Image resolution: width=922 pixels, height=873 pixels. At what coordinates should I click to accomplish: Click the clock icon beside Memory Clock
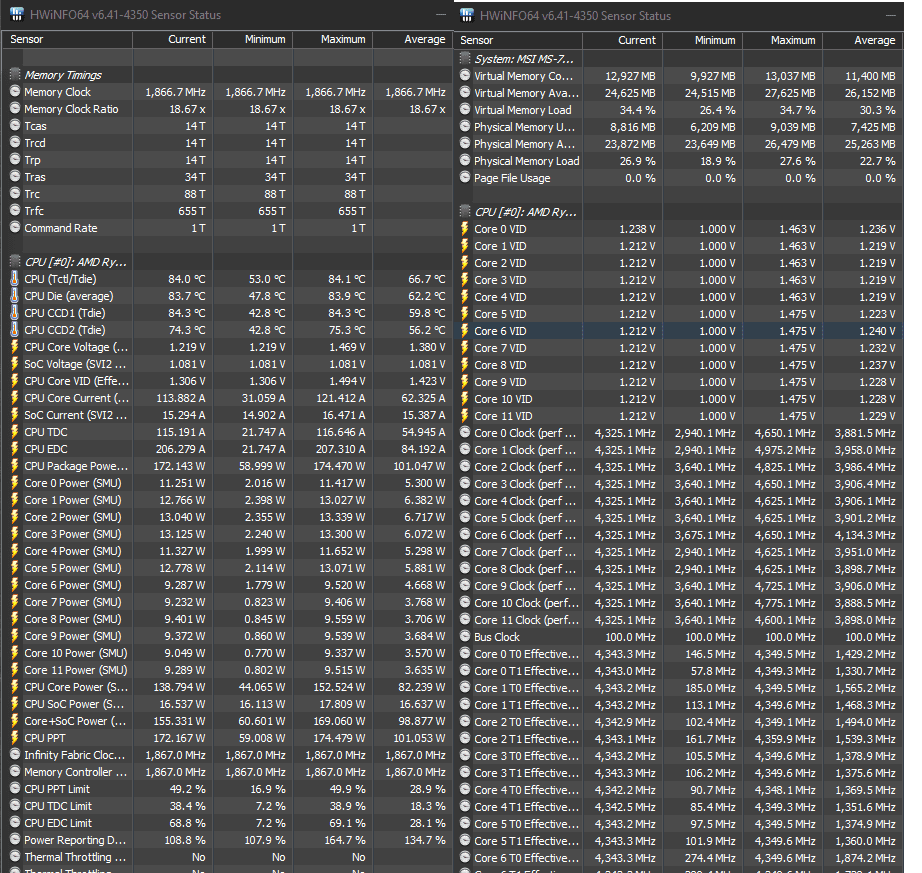(15, 92)
